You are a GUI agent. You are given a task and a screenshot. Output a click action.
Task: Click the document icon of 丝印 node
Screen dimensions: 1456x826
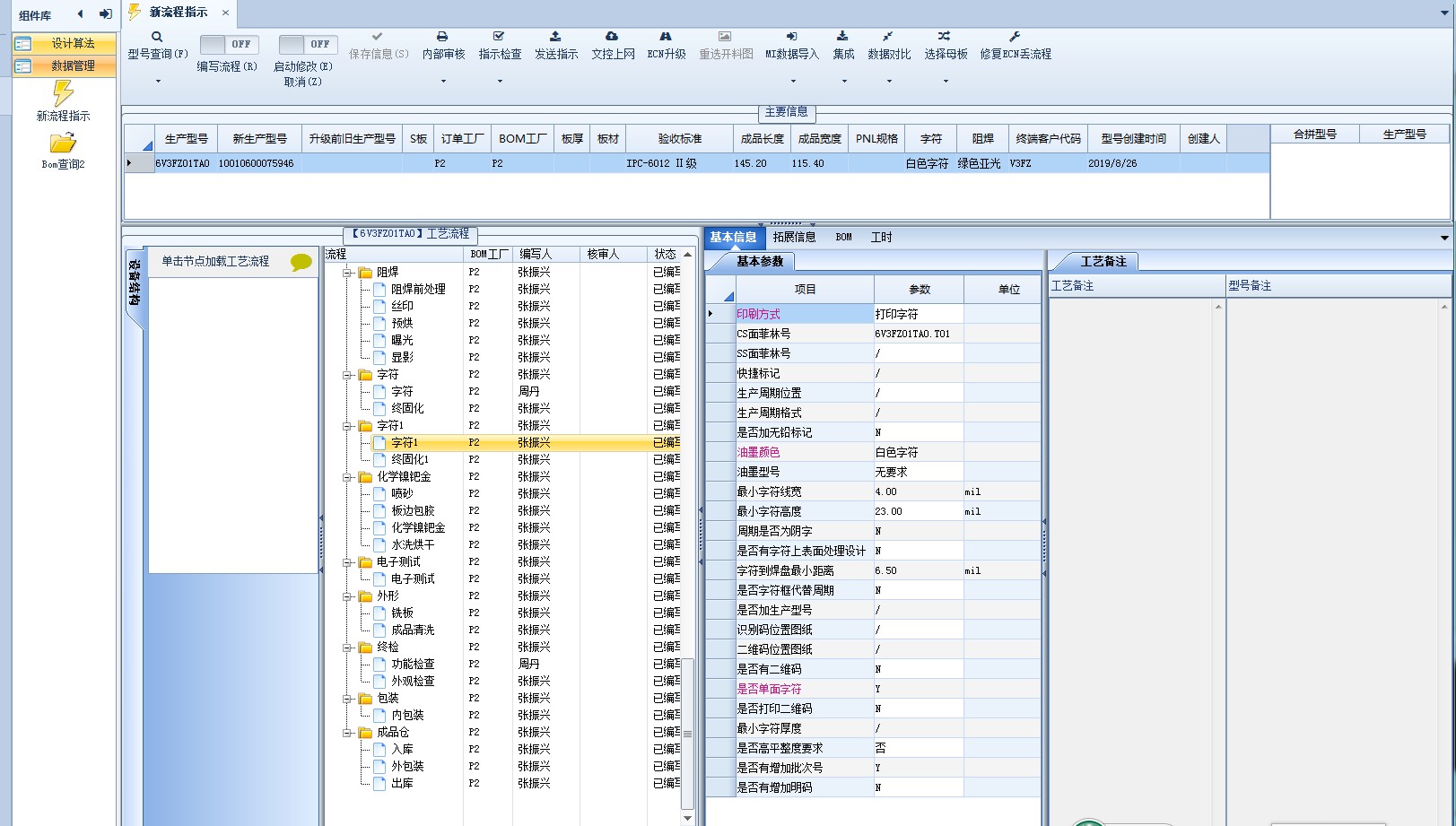pos(379,307)
